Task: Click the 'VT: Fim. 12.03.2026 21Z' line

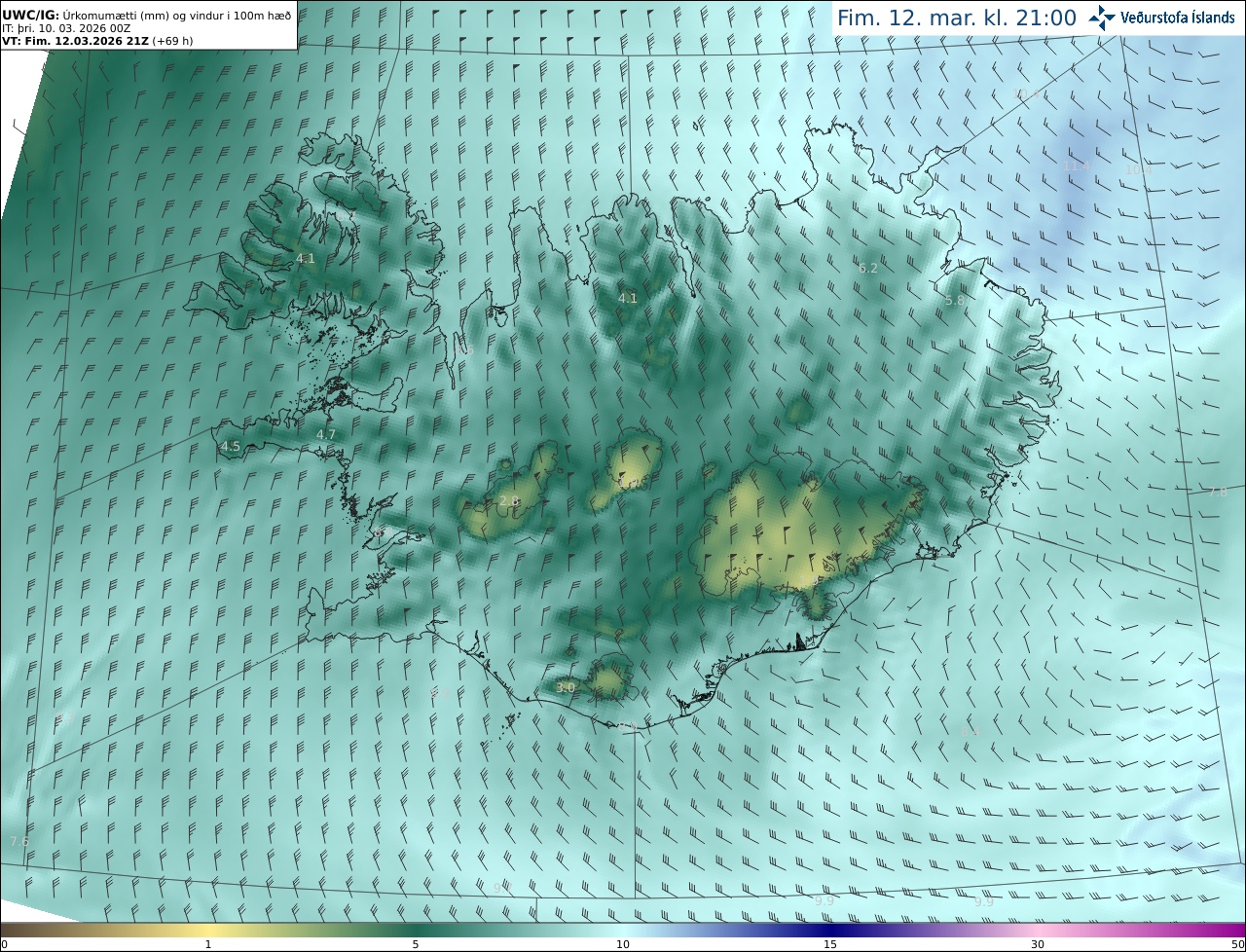Action: (97, 41)
